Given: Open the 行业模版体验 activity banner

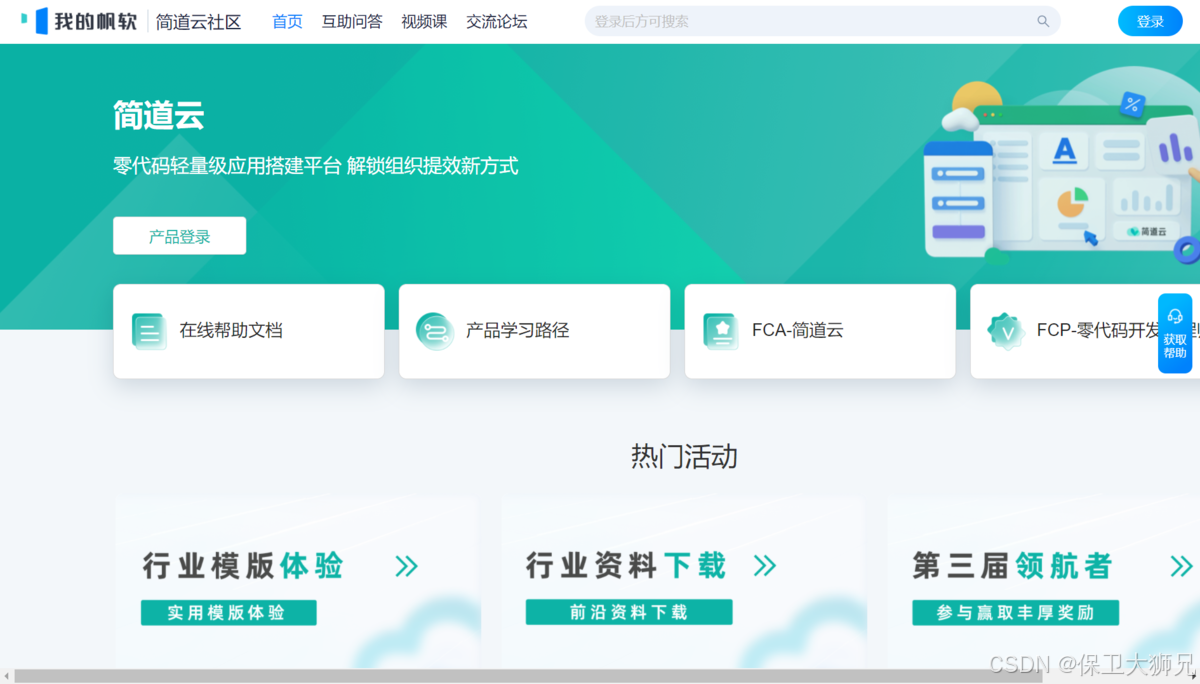Looking at the screenshot, I should tap(297, 584).
